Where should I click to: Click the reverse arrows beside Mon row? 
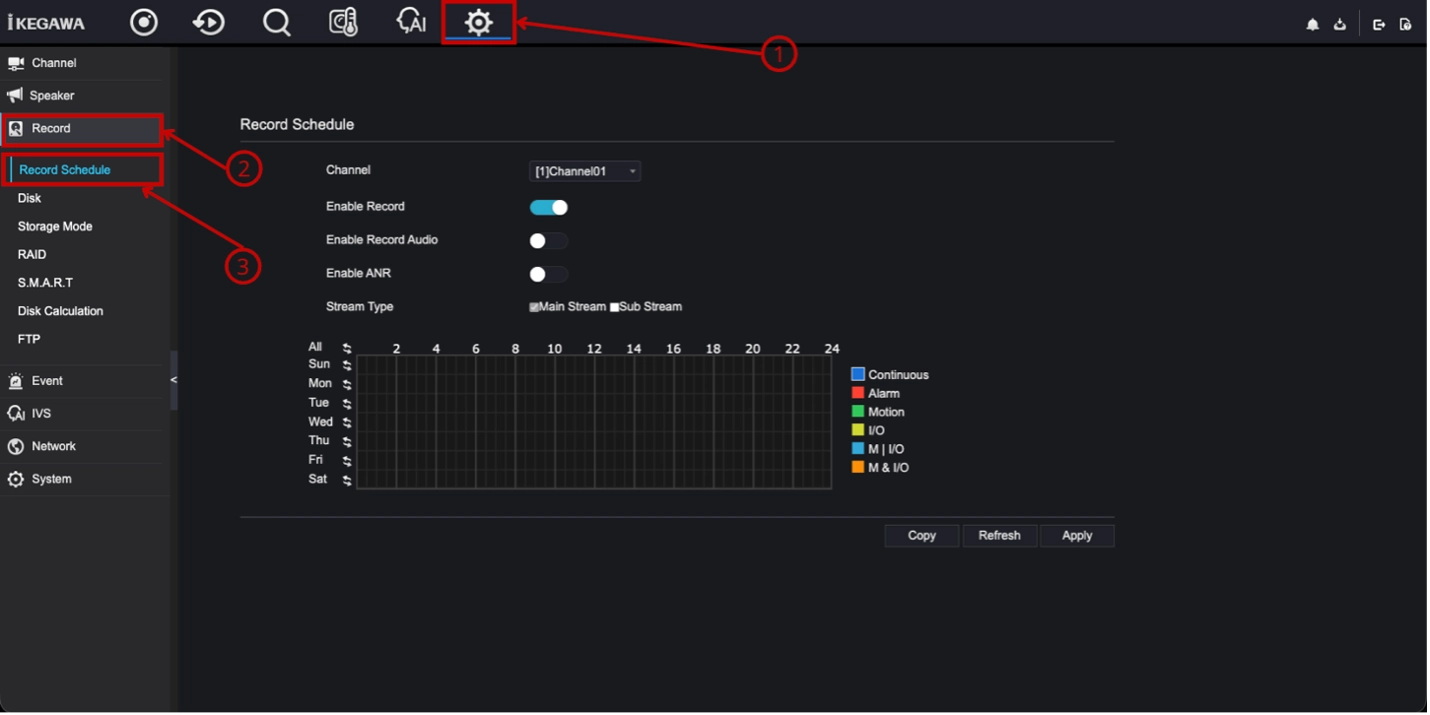[347, 384]
